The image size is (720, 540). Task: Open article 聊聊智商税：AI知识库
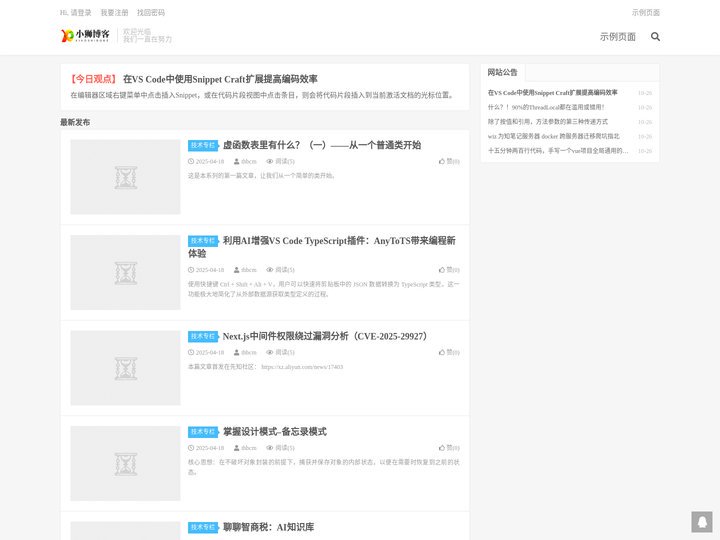pyautogui.click(x=269, y=527)
